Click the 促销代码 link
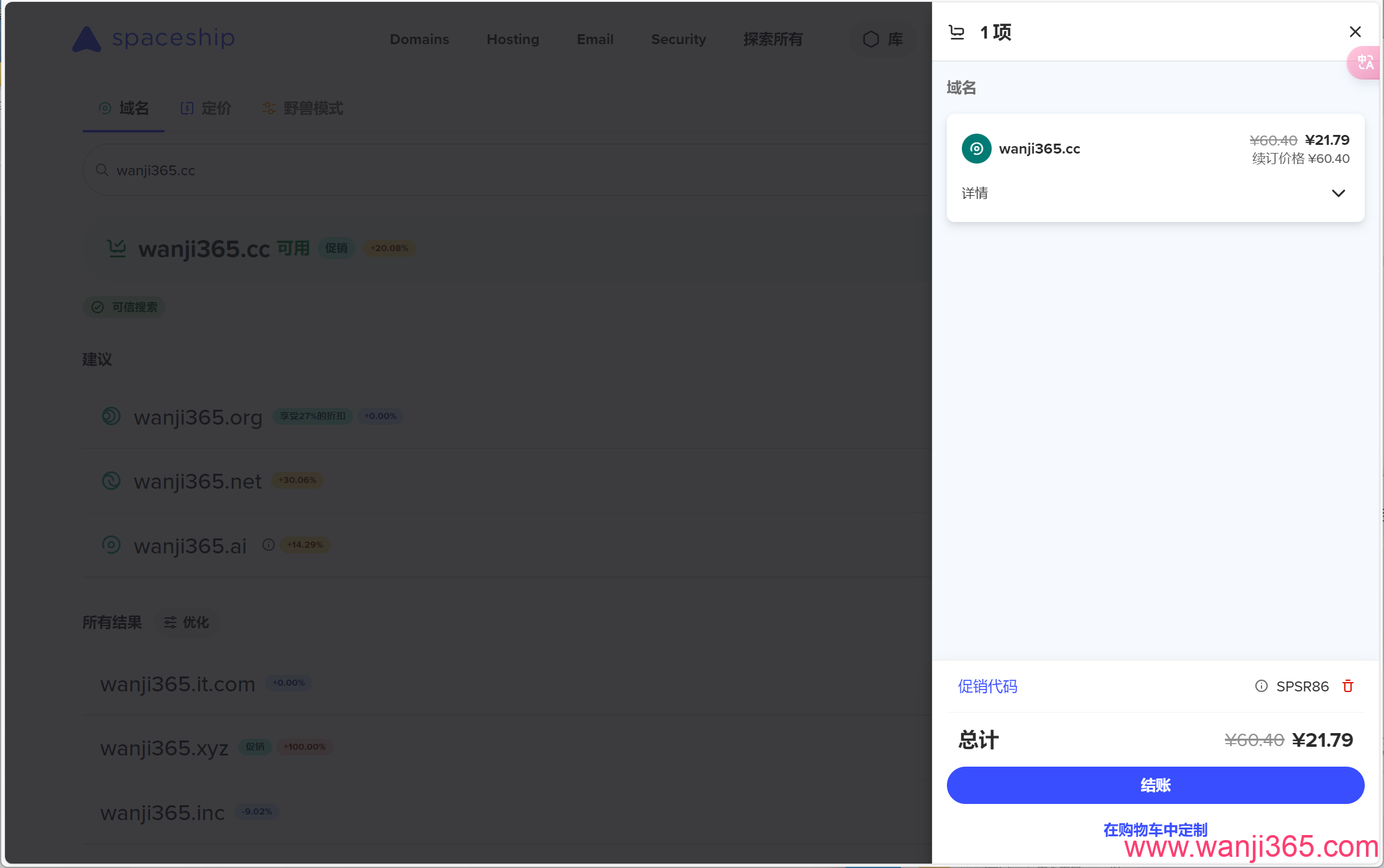Image resolution: width=1384 pixels, height=868 pixels. click(987, 686)
